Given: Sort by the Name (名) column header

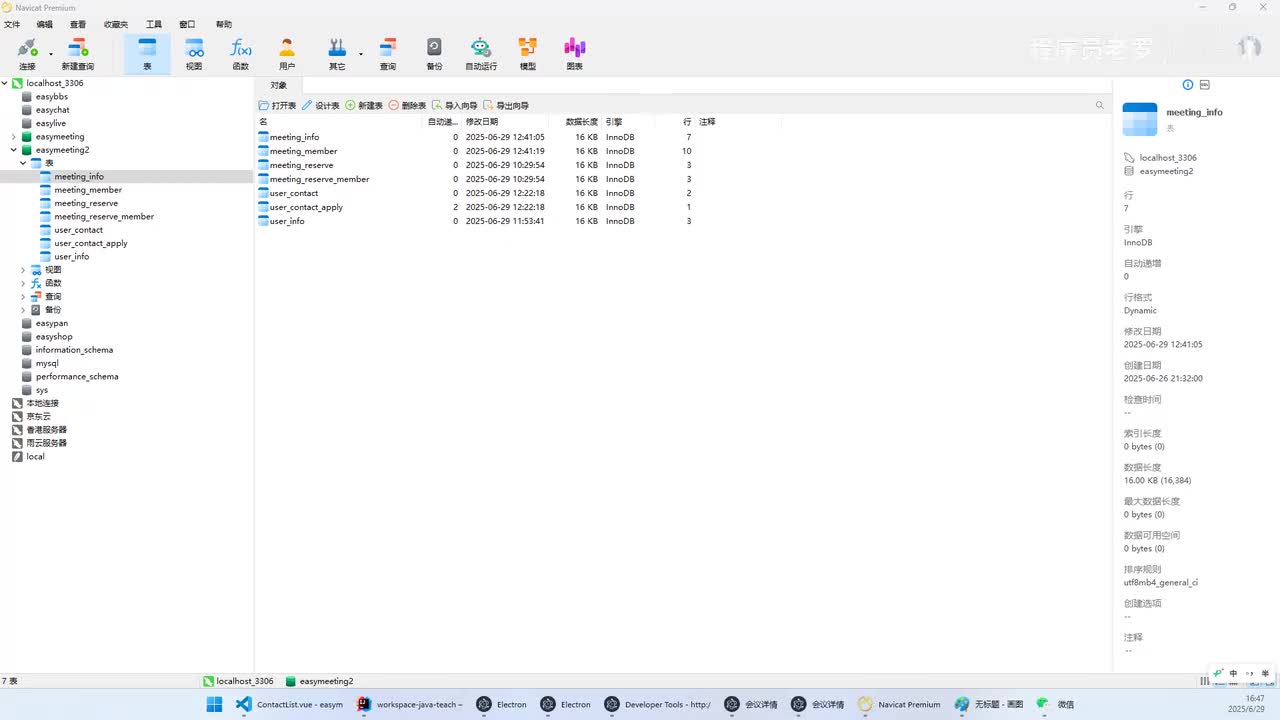Looking at the screenshot, I should 263,122.
